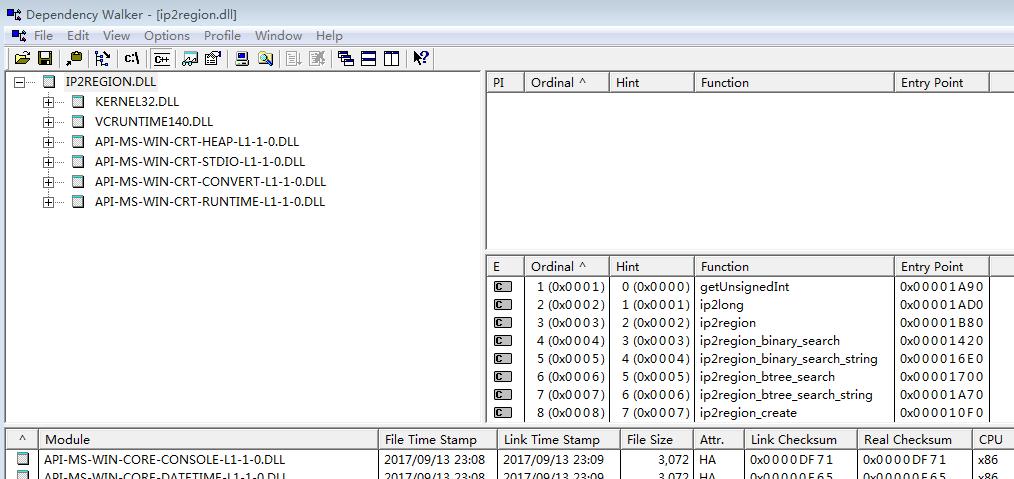Expand the API-MS-WIN-CRT-CONVERT-L1-1-0.DLL node
This screenshot has height=479, width=1014.
[48, 182]
